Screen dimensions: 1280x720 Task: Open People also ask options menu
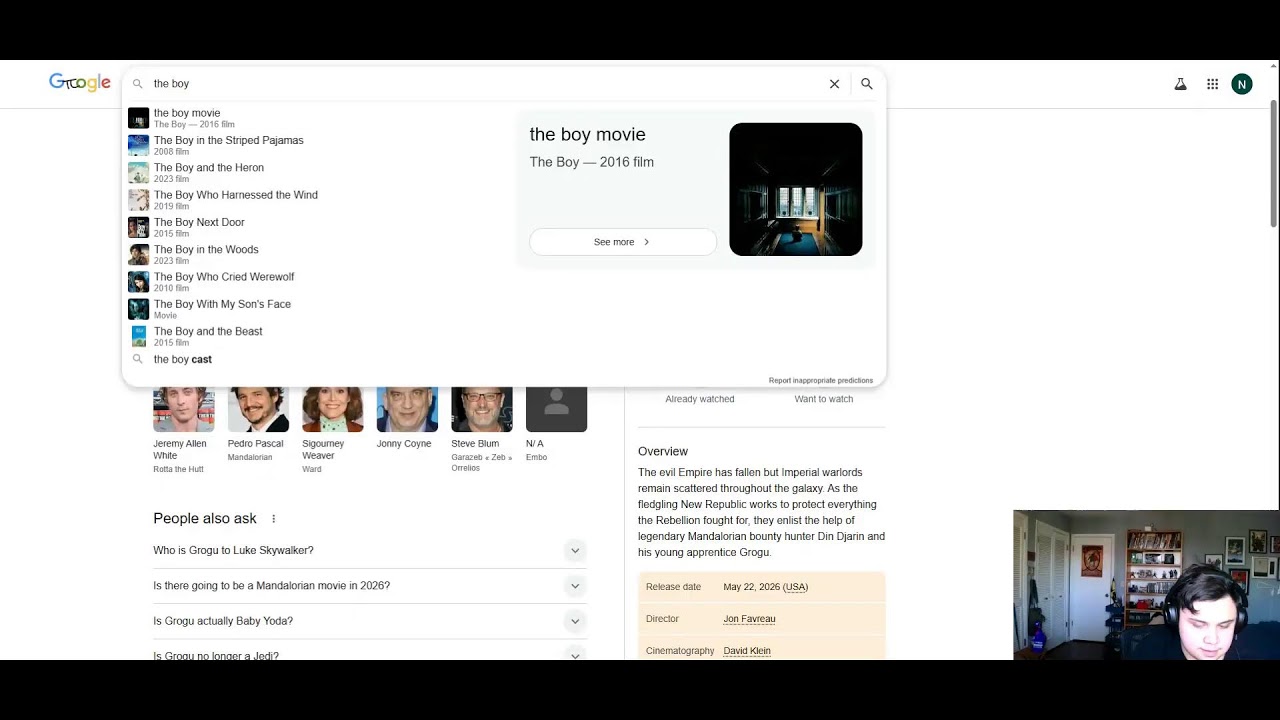click(x=273, y=519)
